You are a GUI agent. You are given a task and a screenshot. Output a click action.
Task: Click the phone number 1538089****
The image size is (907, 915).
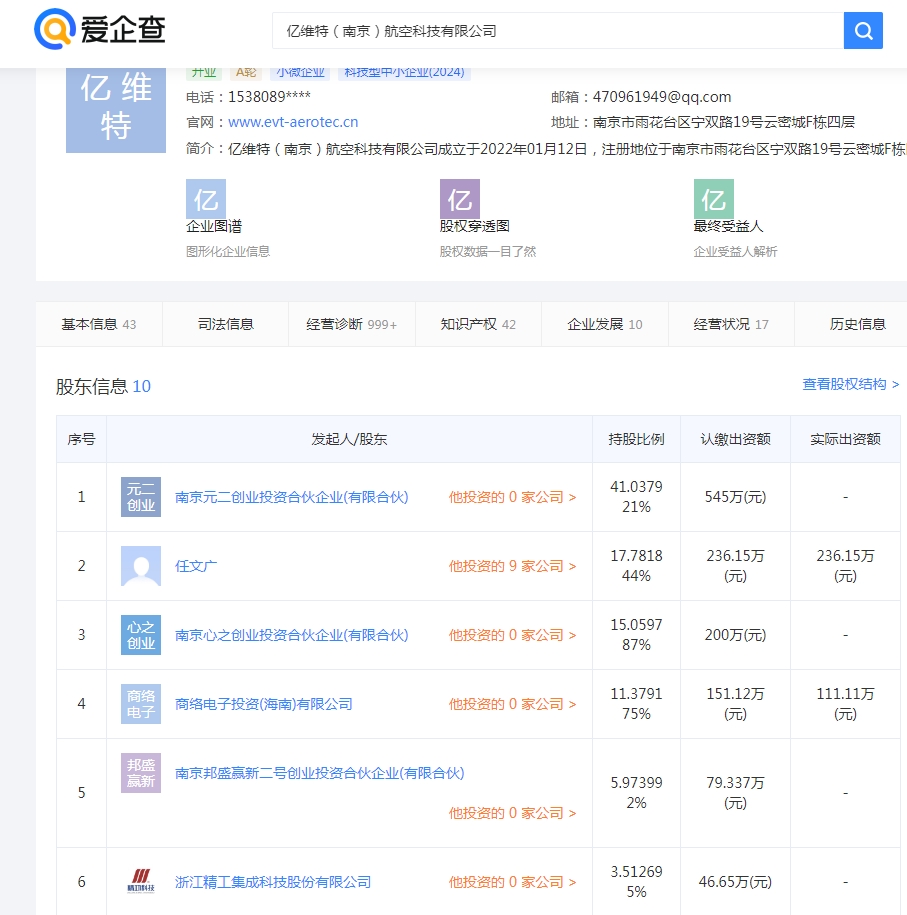click(269, 97)
